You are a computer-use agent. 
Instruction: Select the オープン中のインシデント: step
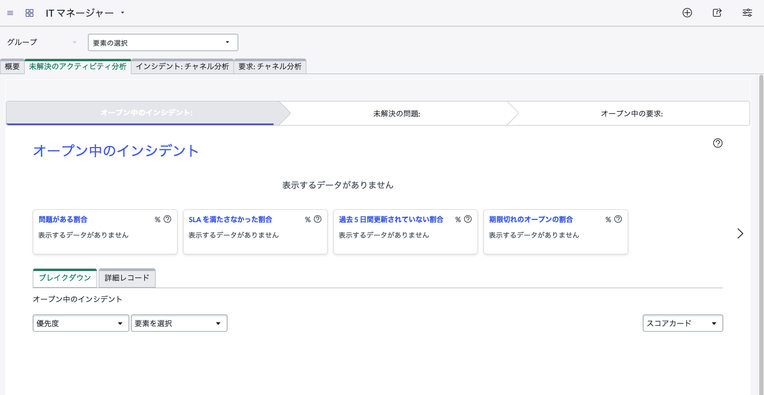pos(146,113)
